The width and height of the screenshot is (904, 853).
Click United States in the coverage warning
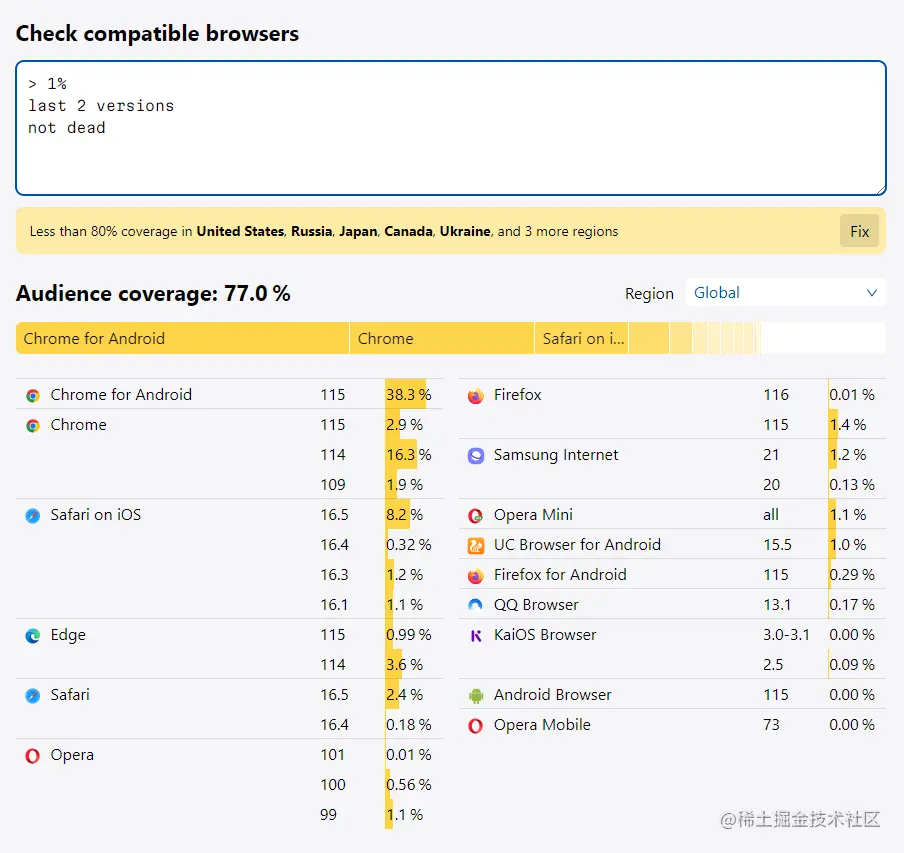coord(240,231)
